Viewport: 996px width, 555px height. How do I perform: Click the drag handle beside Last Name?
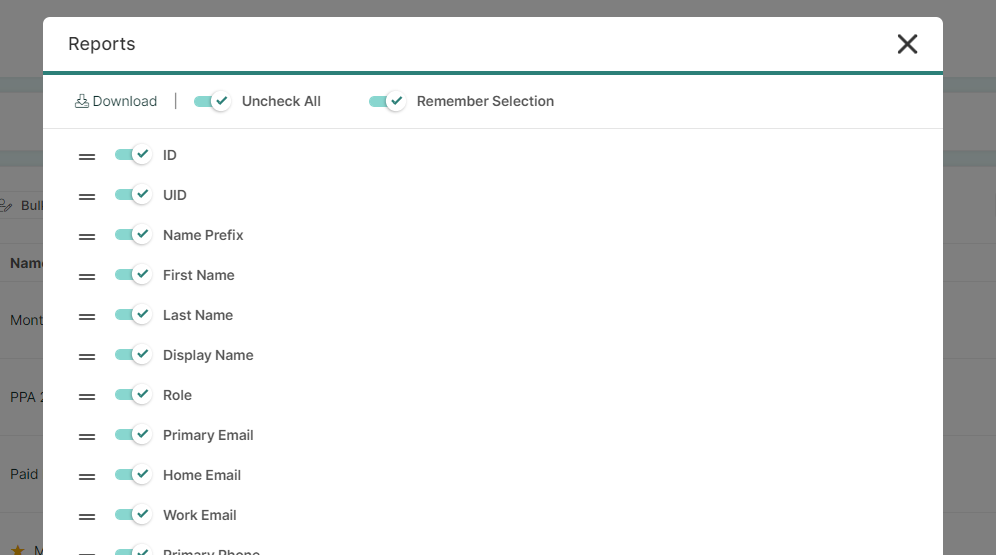click(x=87, y=317)
